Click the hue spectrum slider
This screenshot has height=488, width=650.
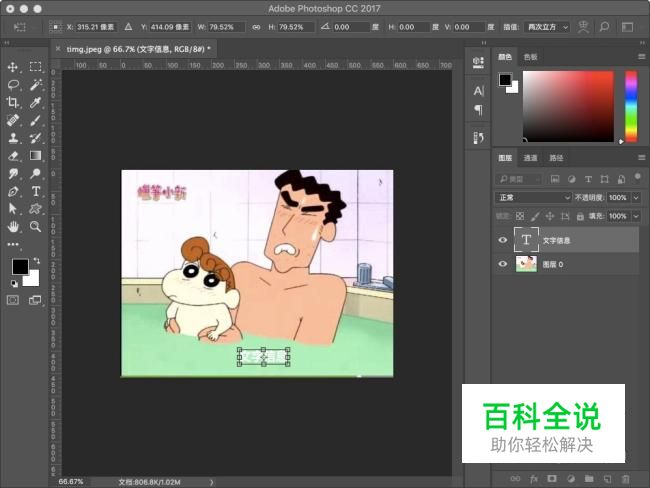pos(631,106)
